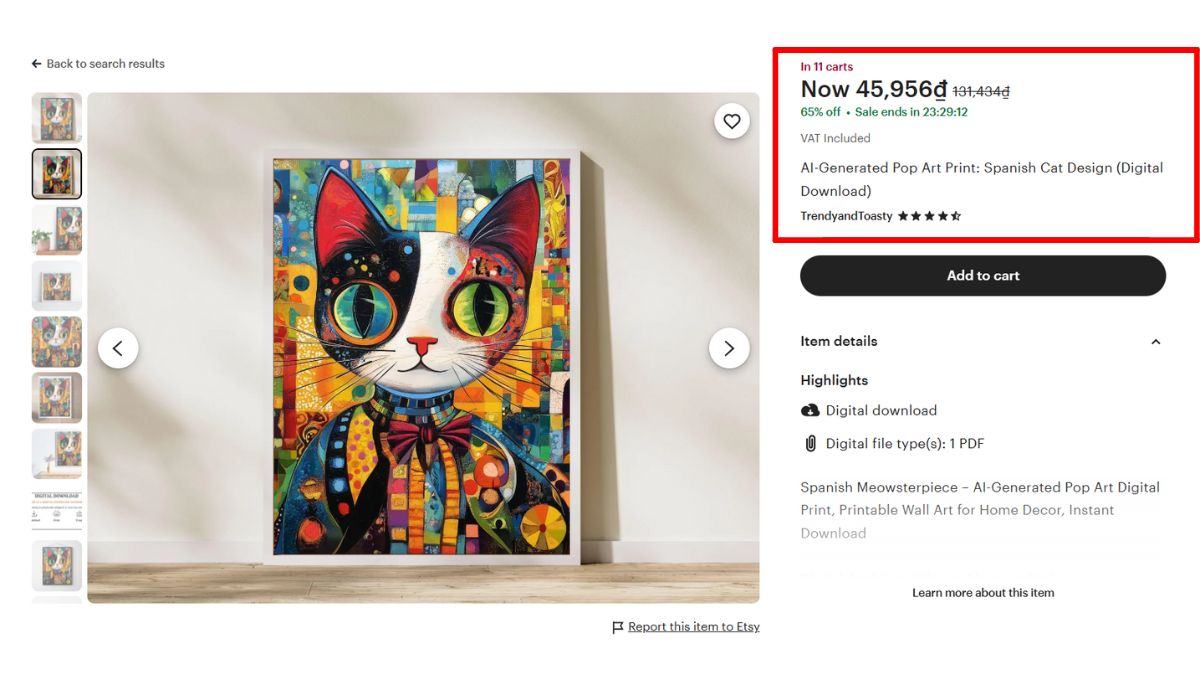1200x675 pixels.
Task: Show the next product image with the right arrow
Action: [x=729, y=347]
